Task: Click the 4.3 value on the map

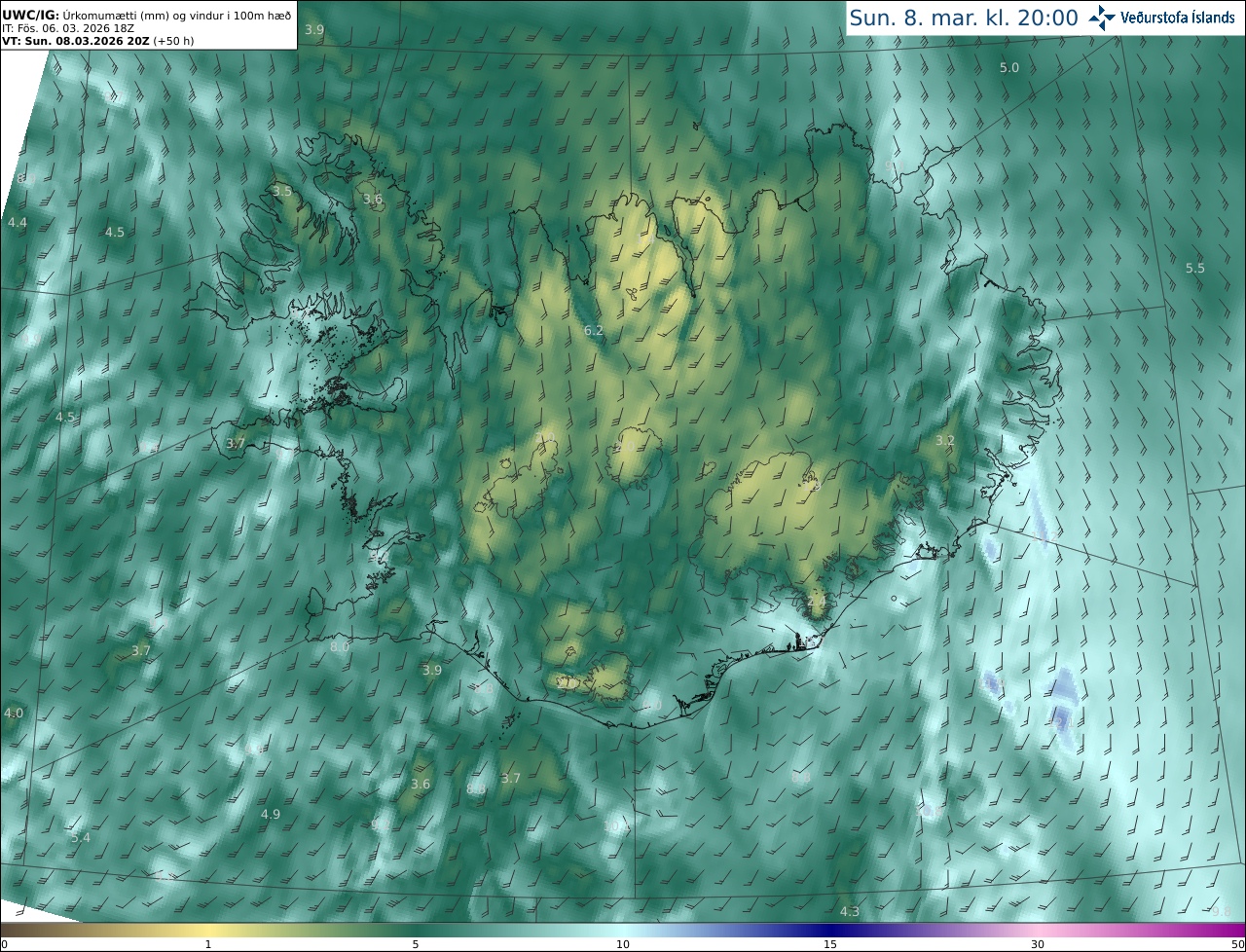Action: point(850,911)
